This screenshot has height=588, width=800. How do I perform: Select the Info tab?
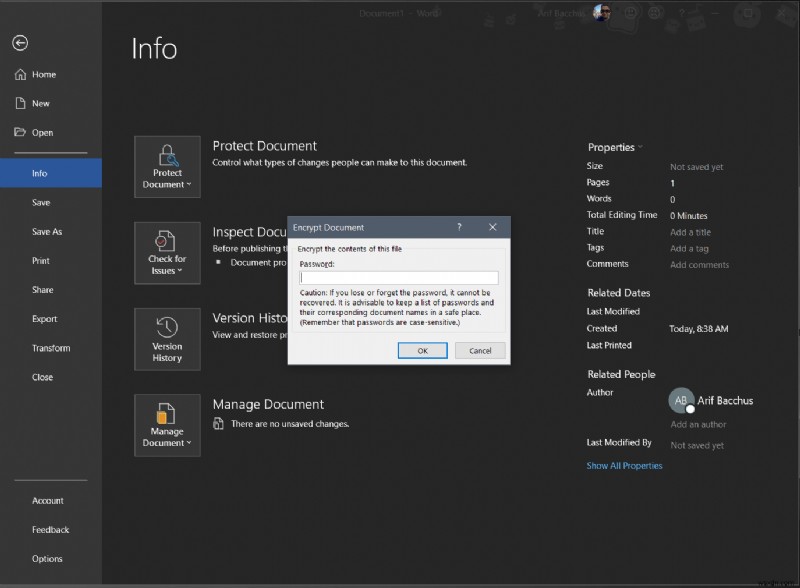point(51,173)
